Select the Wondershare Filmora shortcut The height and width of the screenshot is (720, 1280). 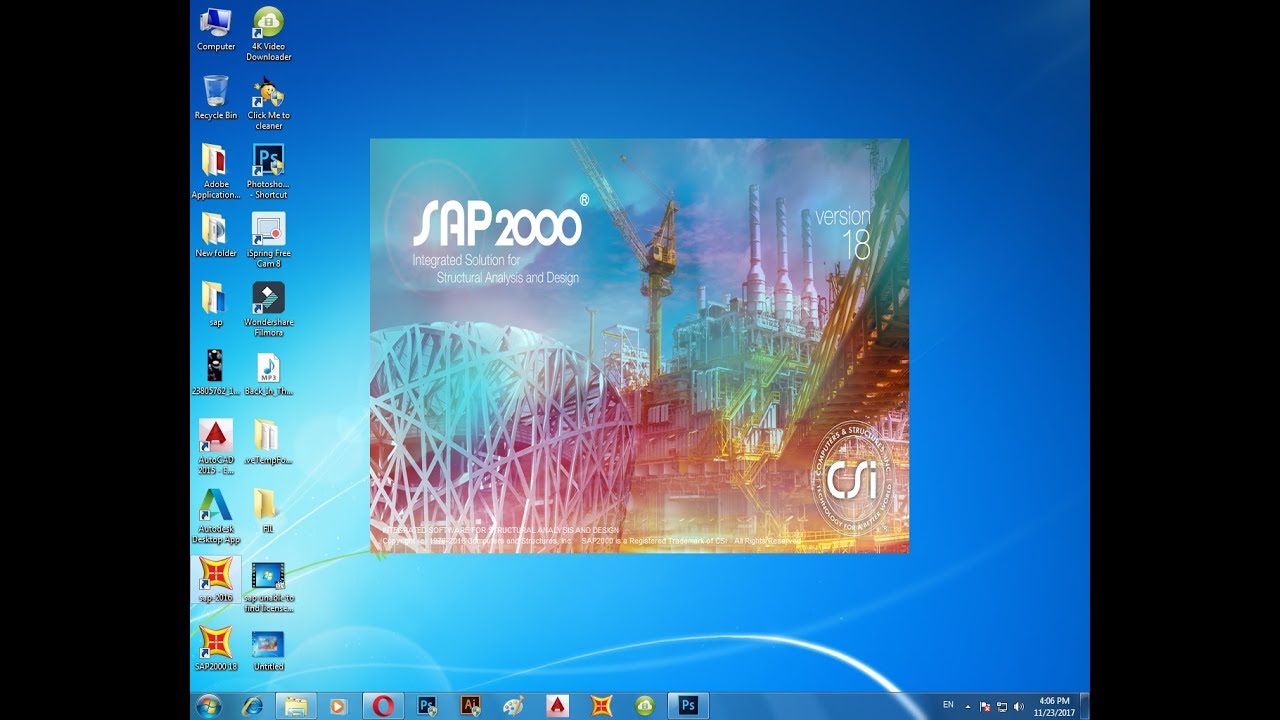(268, 309)
